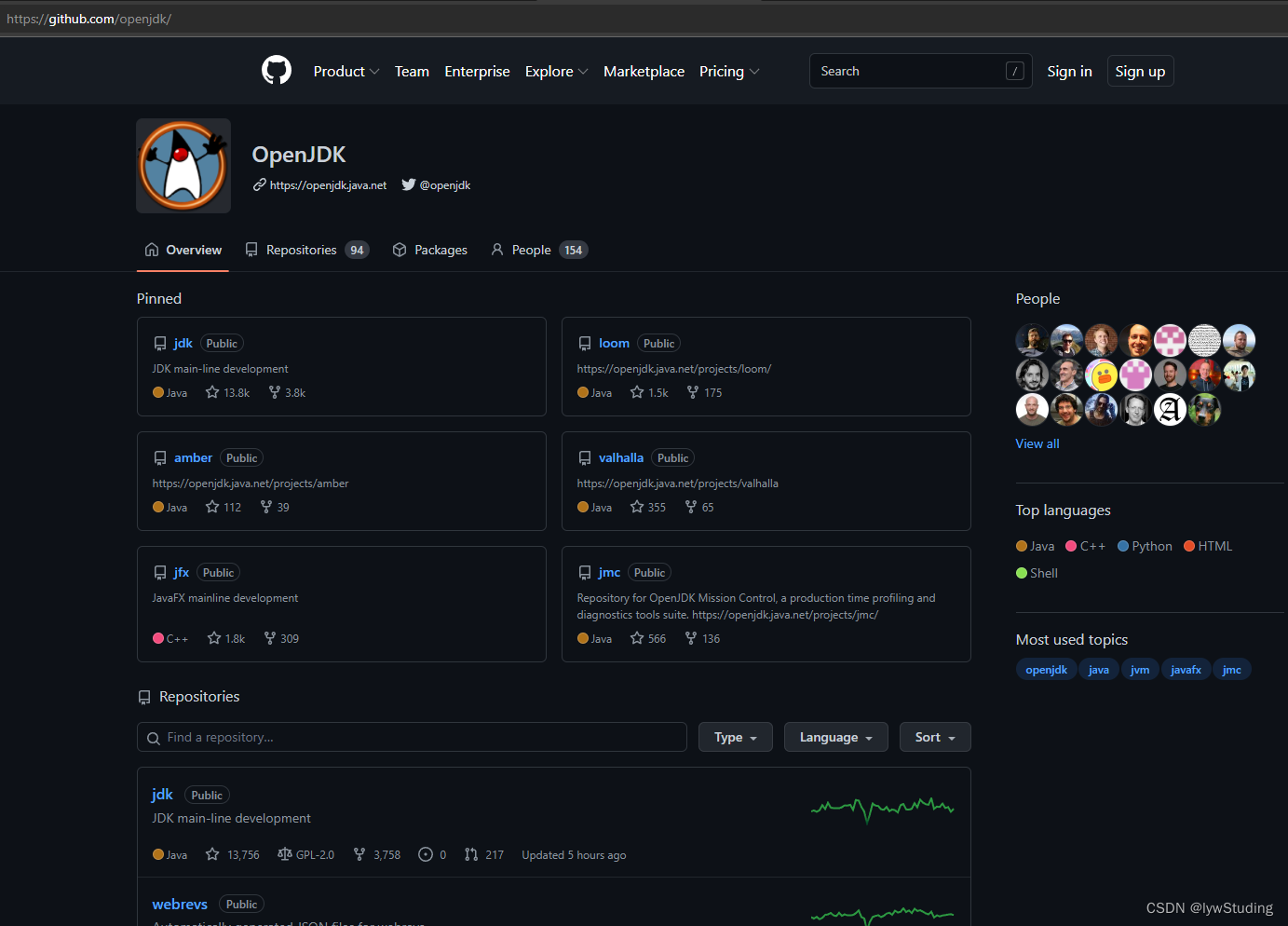Go to Marketplace in the header
Image resolution: width=1288 pixels, height=926 pixels.
coord(644,72)
